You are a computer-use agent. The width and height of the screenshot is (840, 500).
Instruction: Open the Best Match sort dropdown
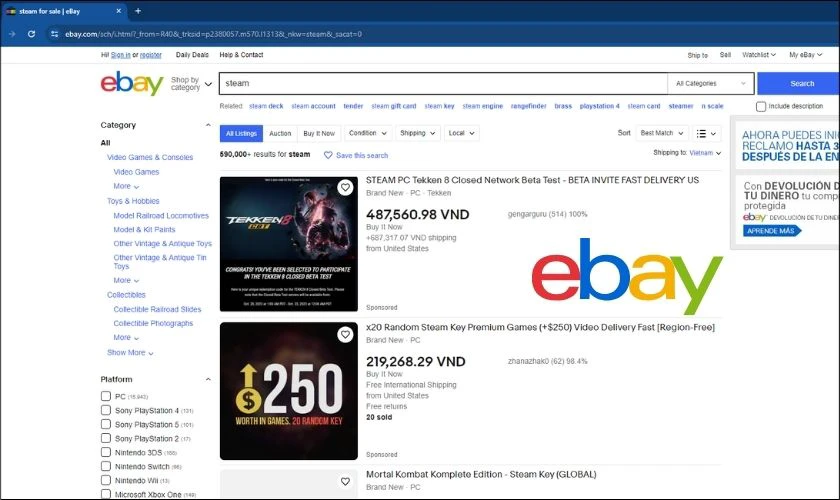click(x=662, y=133)
